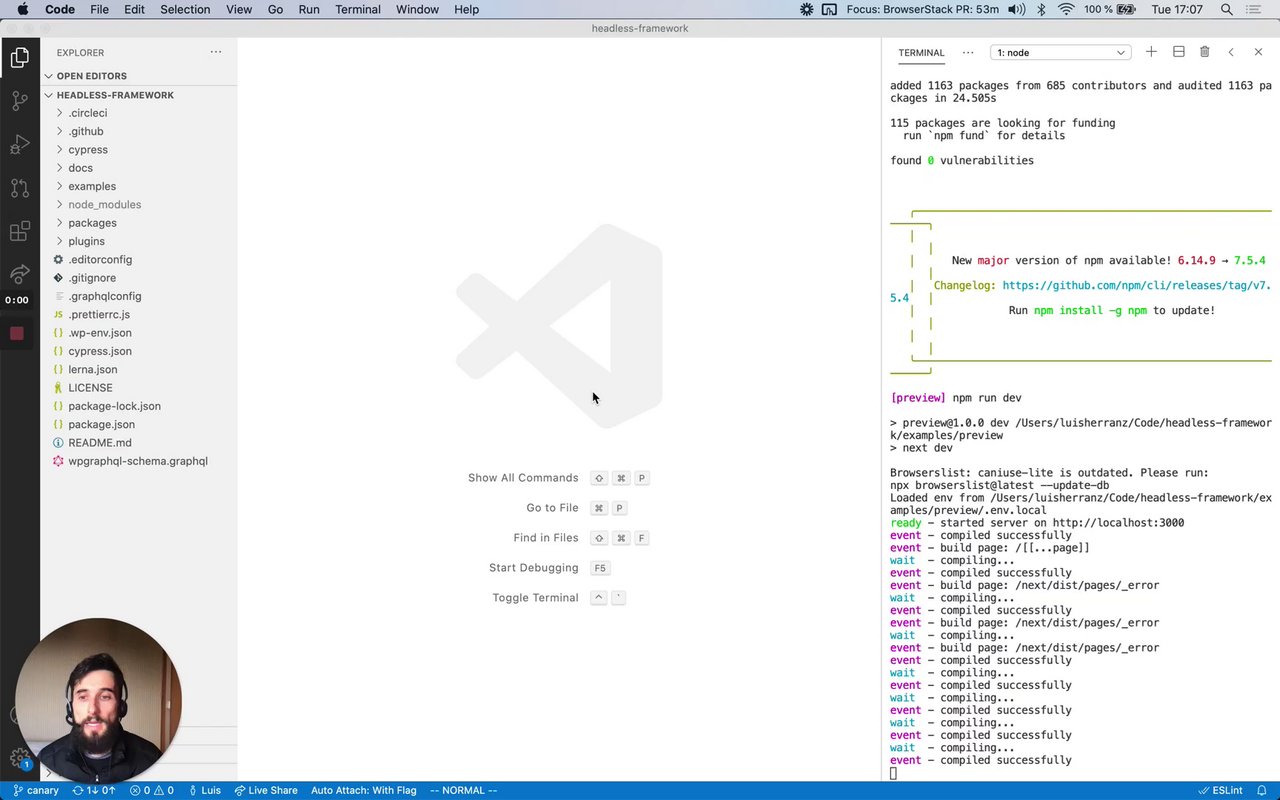Open the LICENSE file
The image size is (1280, 800).
point(138,387)
